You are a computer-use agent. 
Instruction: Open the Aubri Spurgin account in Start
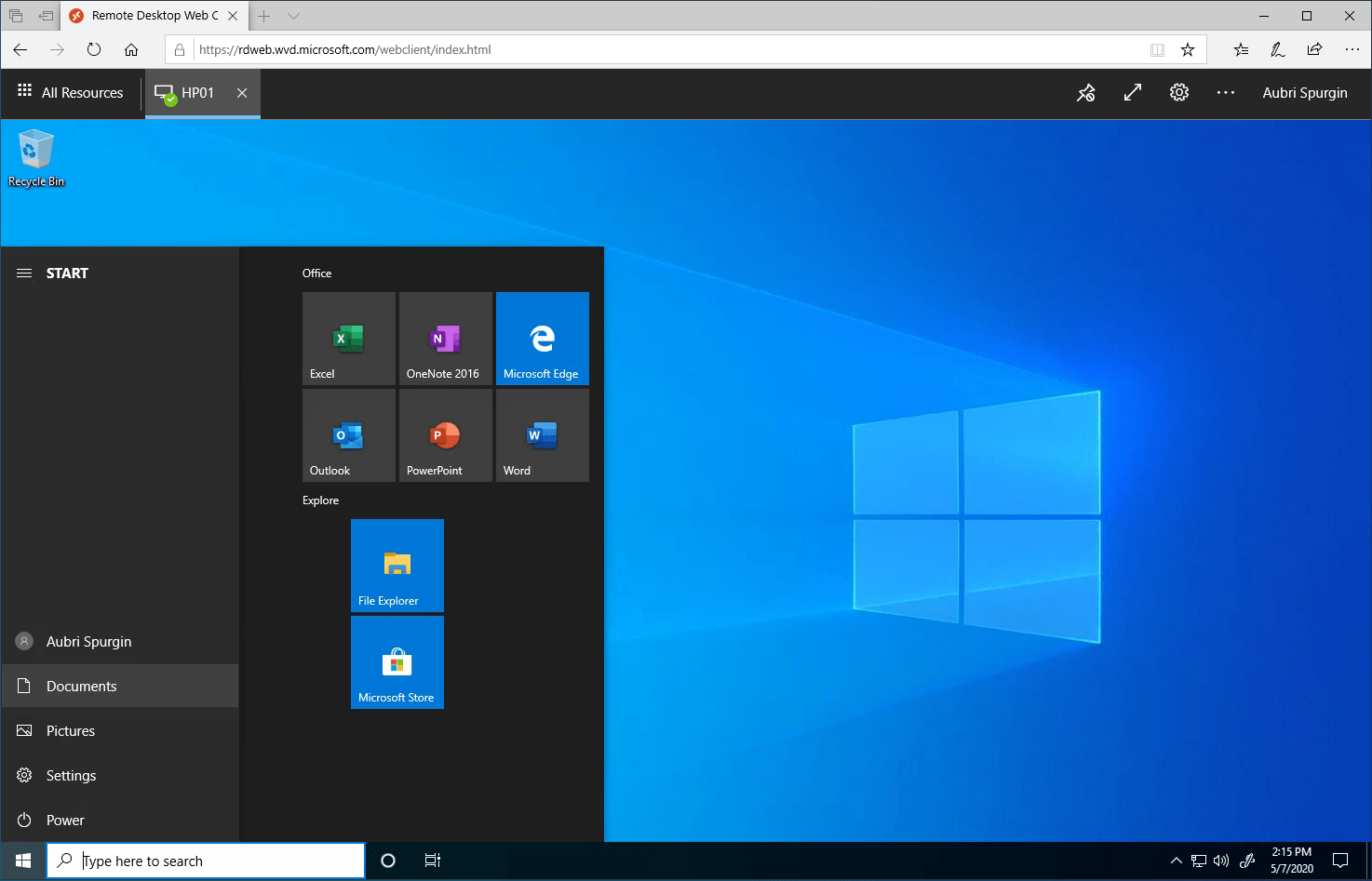click(x=120, y=642)
